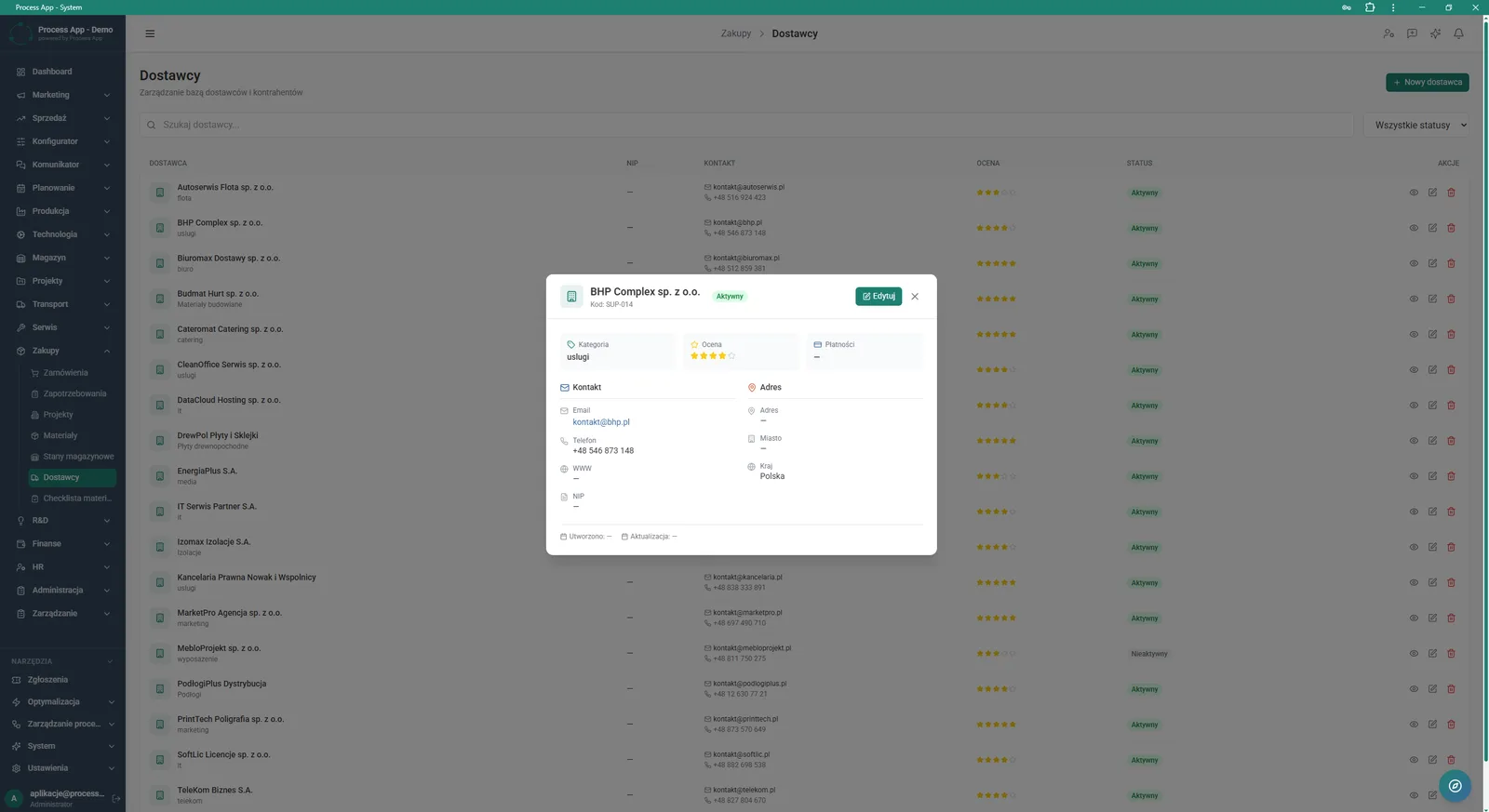Open Zgłoszenia in Narzędzia section
The height and width of the screenshot is (812, 1489).
point(62,680)
